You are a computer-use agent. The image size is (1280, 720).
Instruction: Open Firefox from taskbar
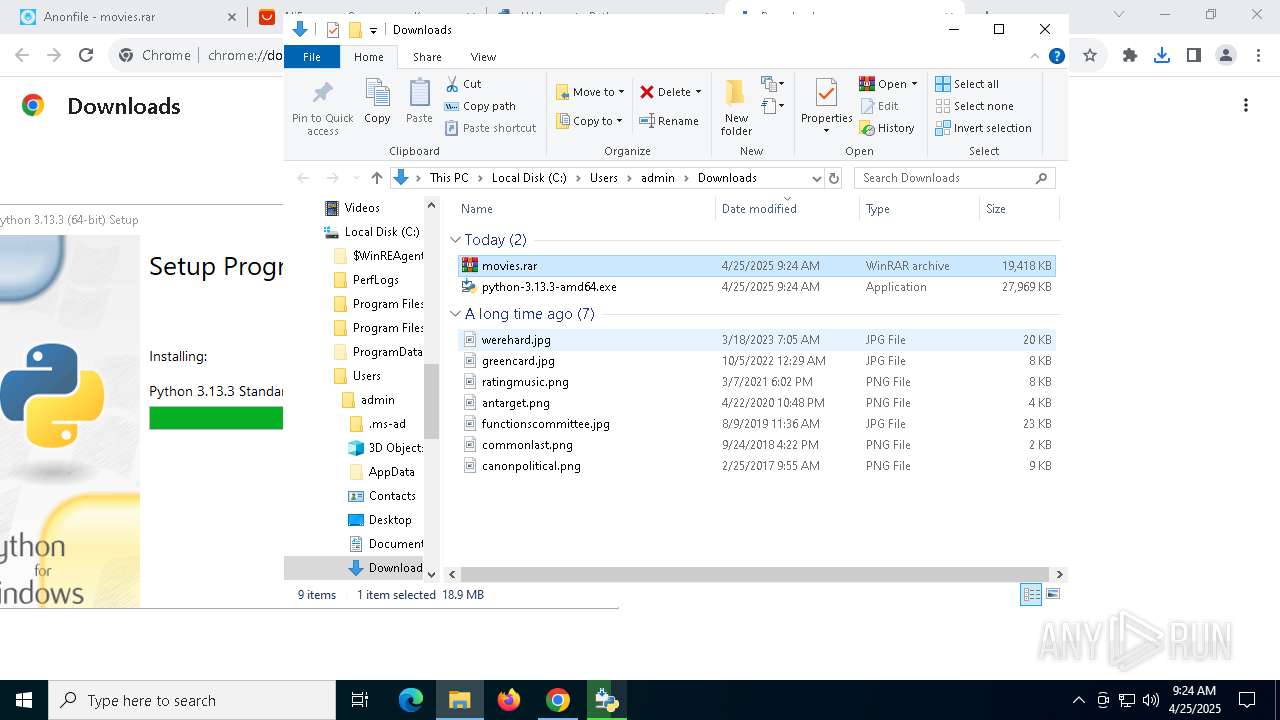pyautogui.click(x=509, y=700)
